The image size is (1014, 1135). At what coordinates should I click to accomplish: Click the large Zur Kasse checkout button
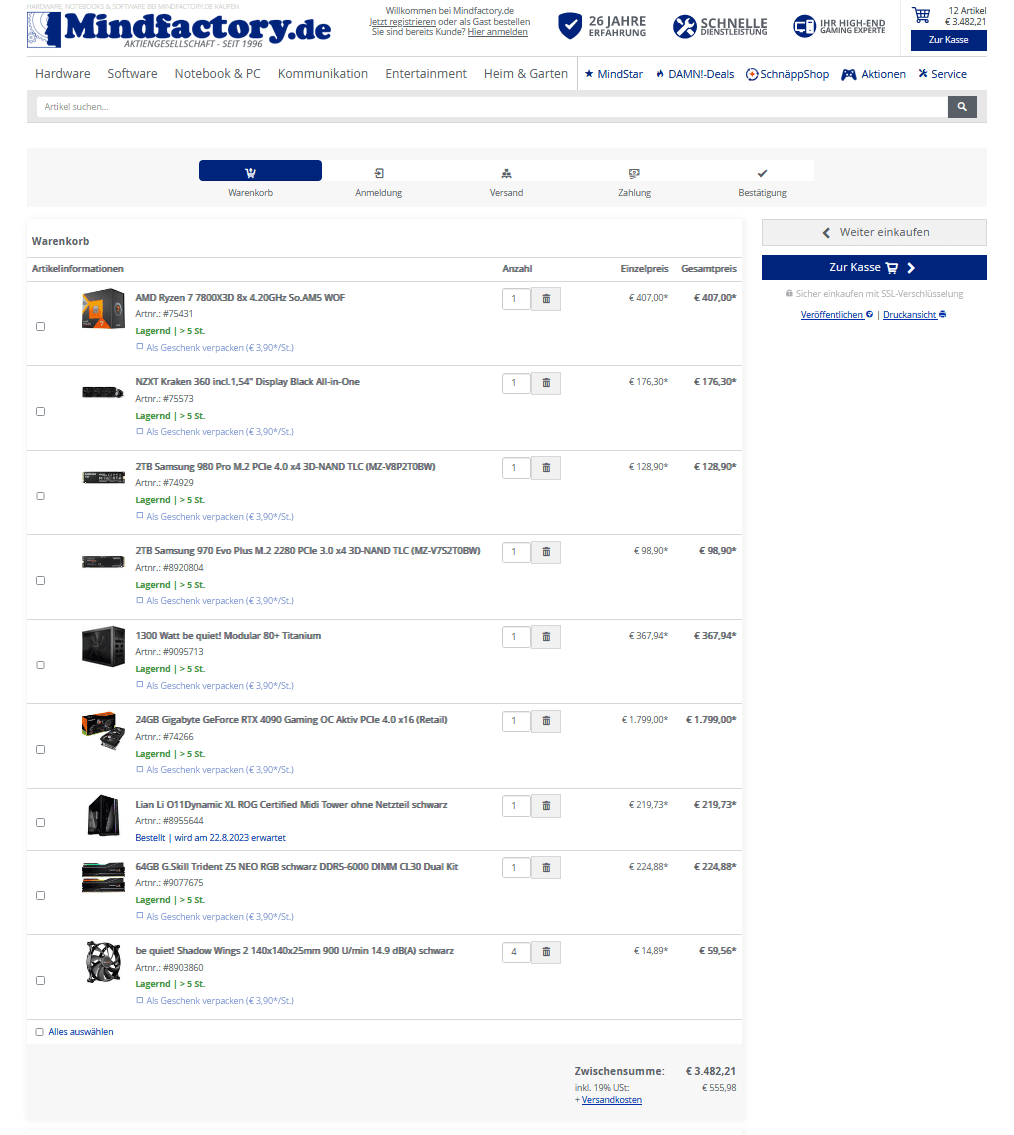[x=874, y=267]
